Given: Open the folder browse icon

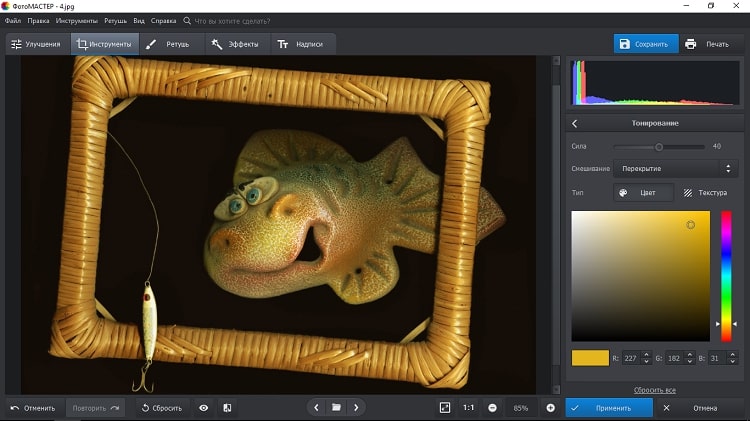Looking at the screenshot, I should pyautogui.click(x=337, y=408).
